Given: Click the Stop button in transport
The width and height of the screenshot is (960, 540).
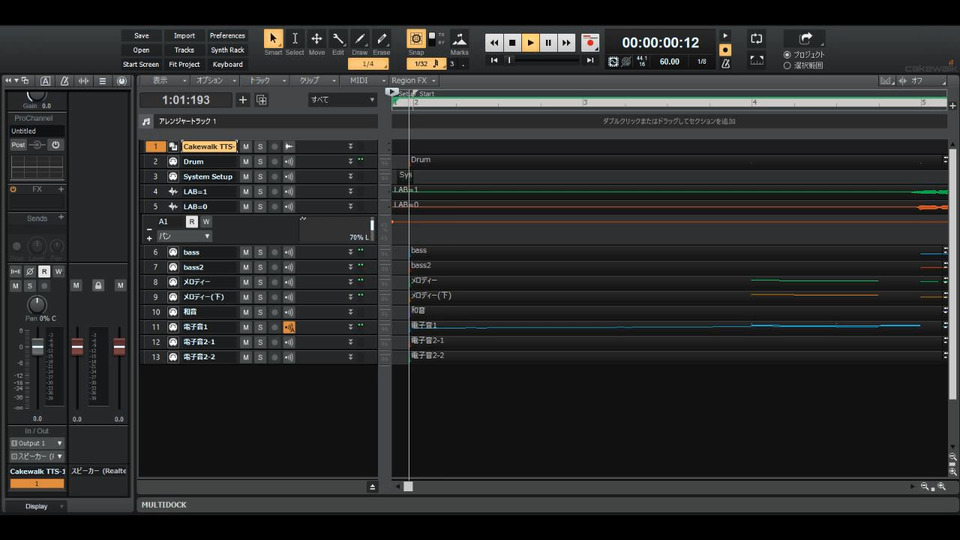Looking at the screenshot, I should pyautogui.click(x=512, y=42).
